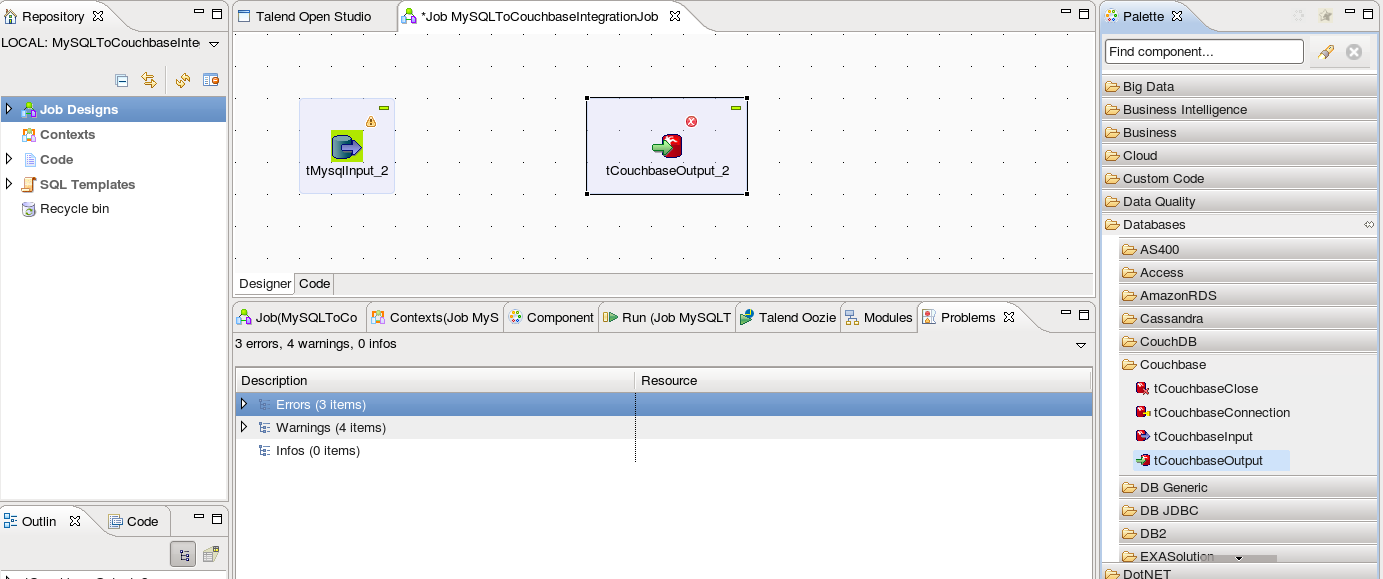Click the filter settings icon in Repository toolbar
1383x579 pixels.
(x=211, y=81)
